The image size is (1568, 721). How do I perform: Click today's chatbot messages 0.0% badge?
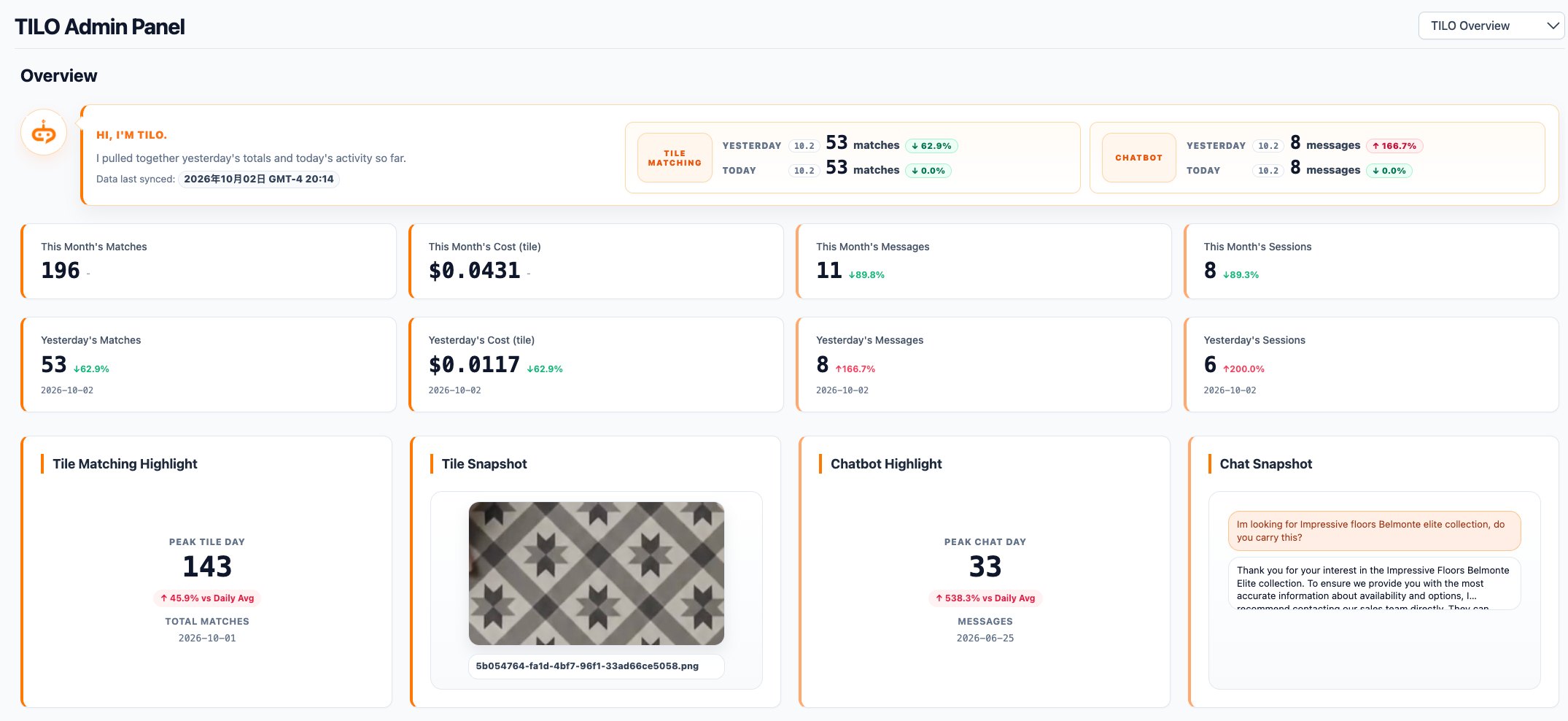click(1389, 171)
